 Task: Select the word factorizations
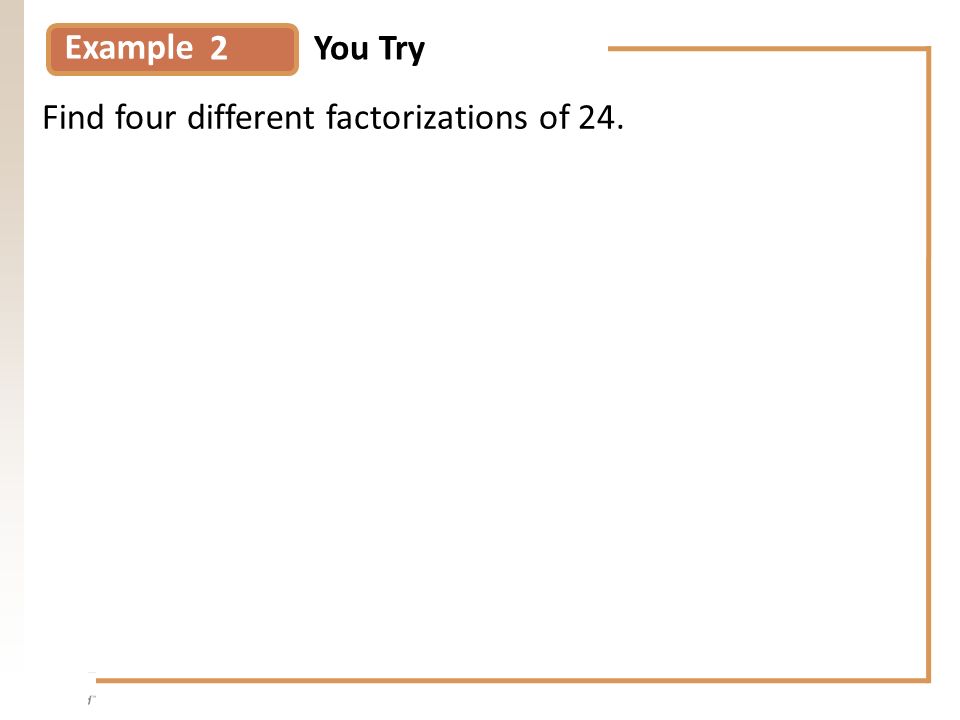(x=426, y=117)
